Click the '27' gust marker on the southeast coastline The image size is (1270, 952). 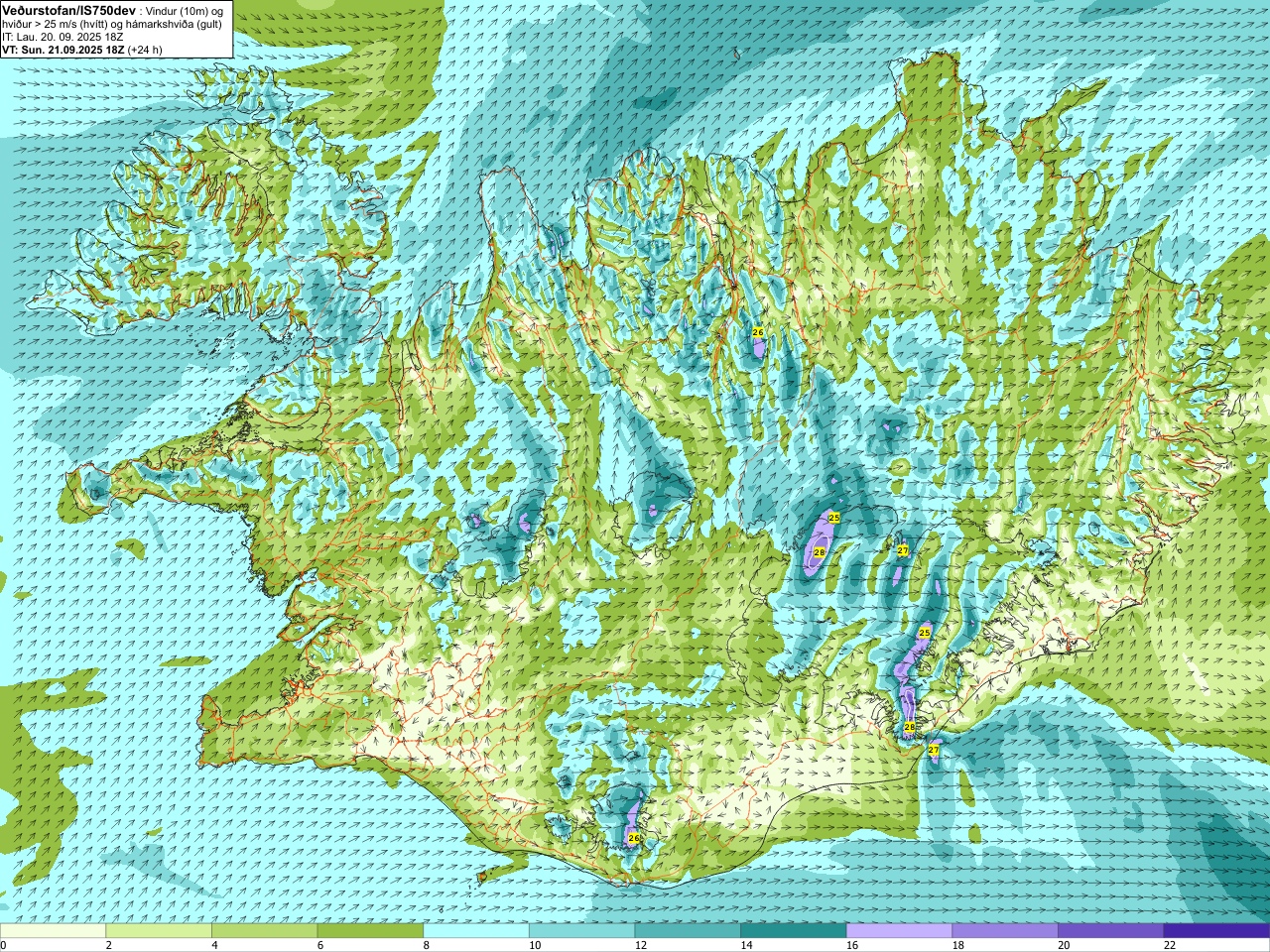pos(934,751)
